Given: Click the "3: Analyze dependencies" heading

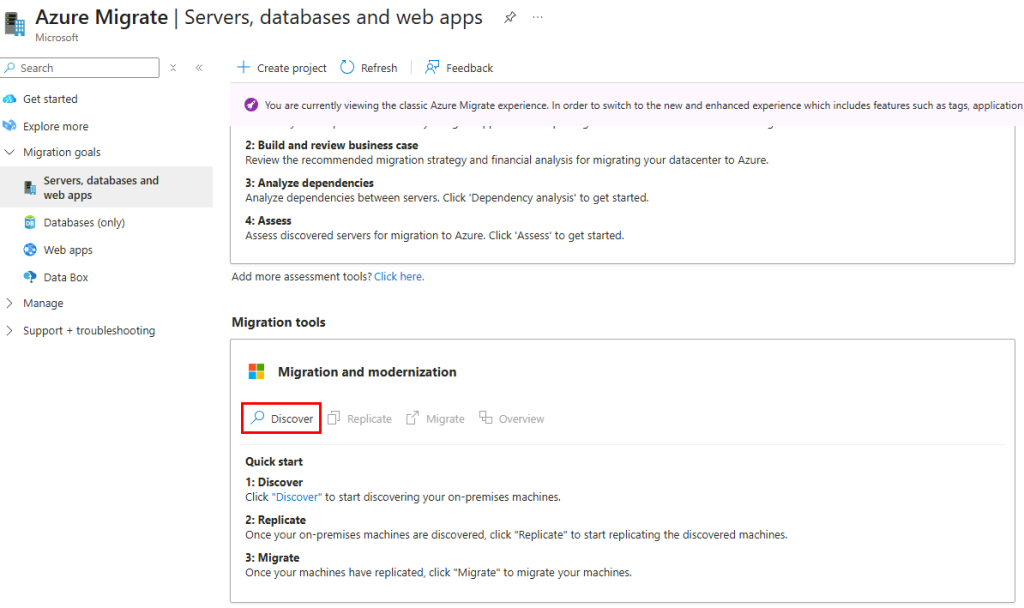Looking at the screenshot, I should (310, 183).
